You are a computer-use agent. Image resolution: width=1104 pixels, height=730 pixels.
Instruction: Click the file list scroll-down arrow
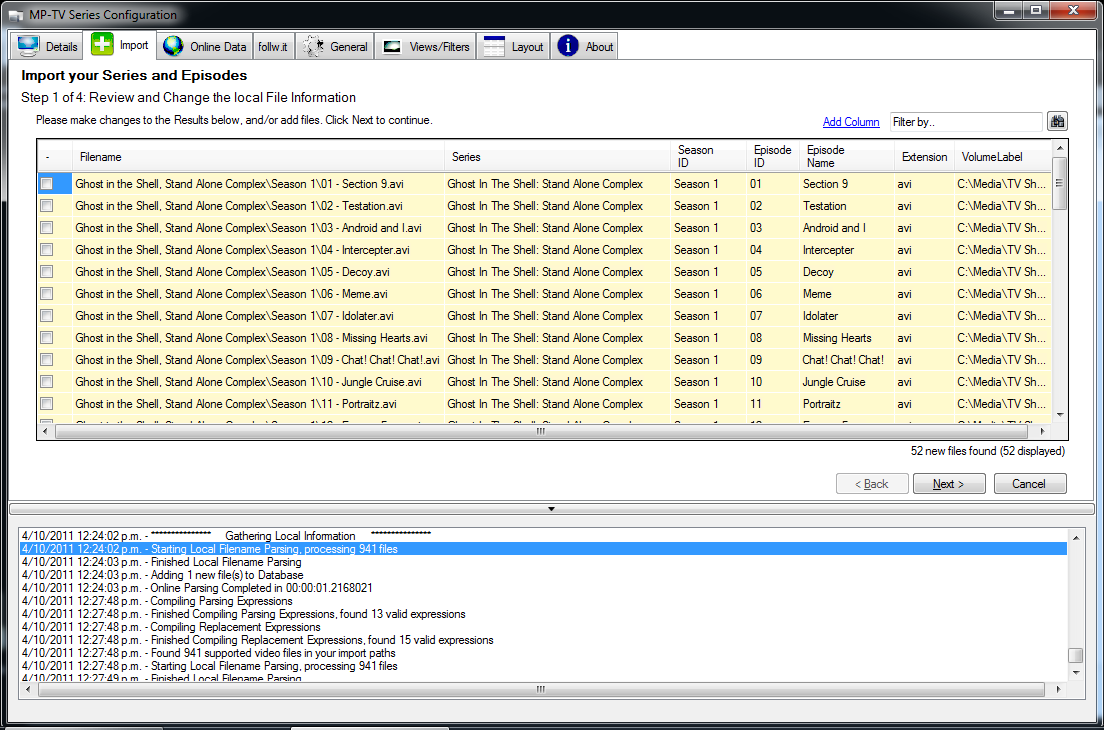point(1060,415)
